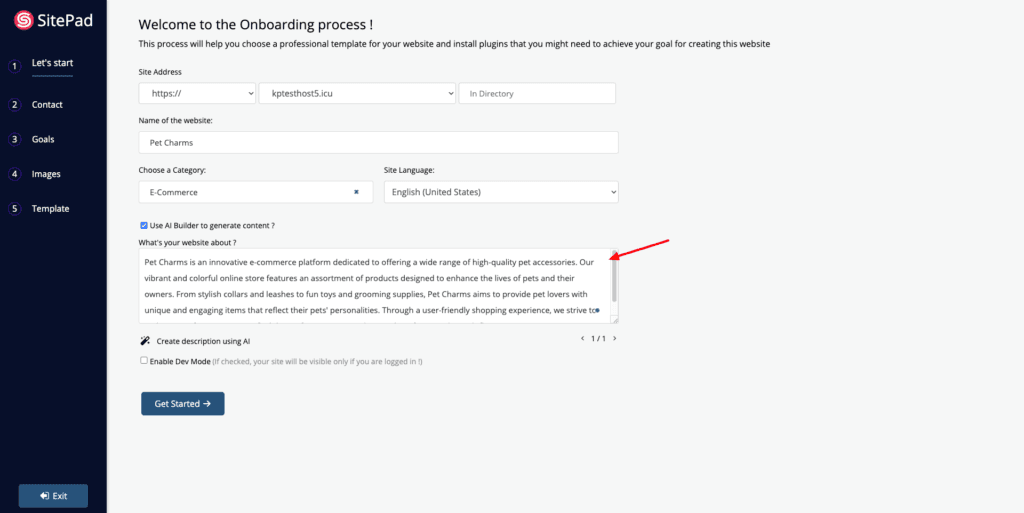Screen dimensions: 1024x513
Task: Click the Get Started button
Action: coord(183,403)
